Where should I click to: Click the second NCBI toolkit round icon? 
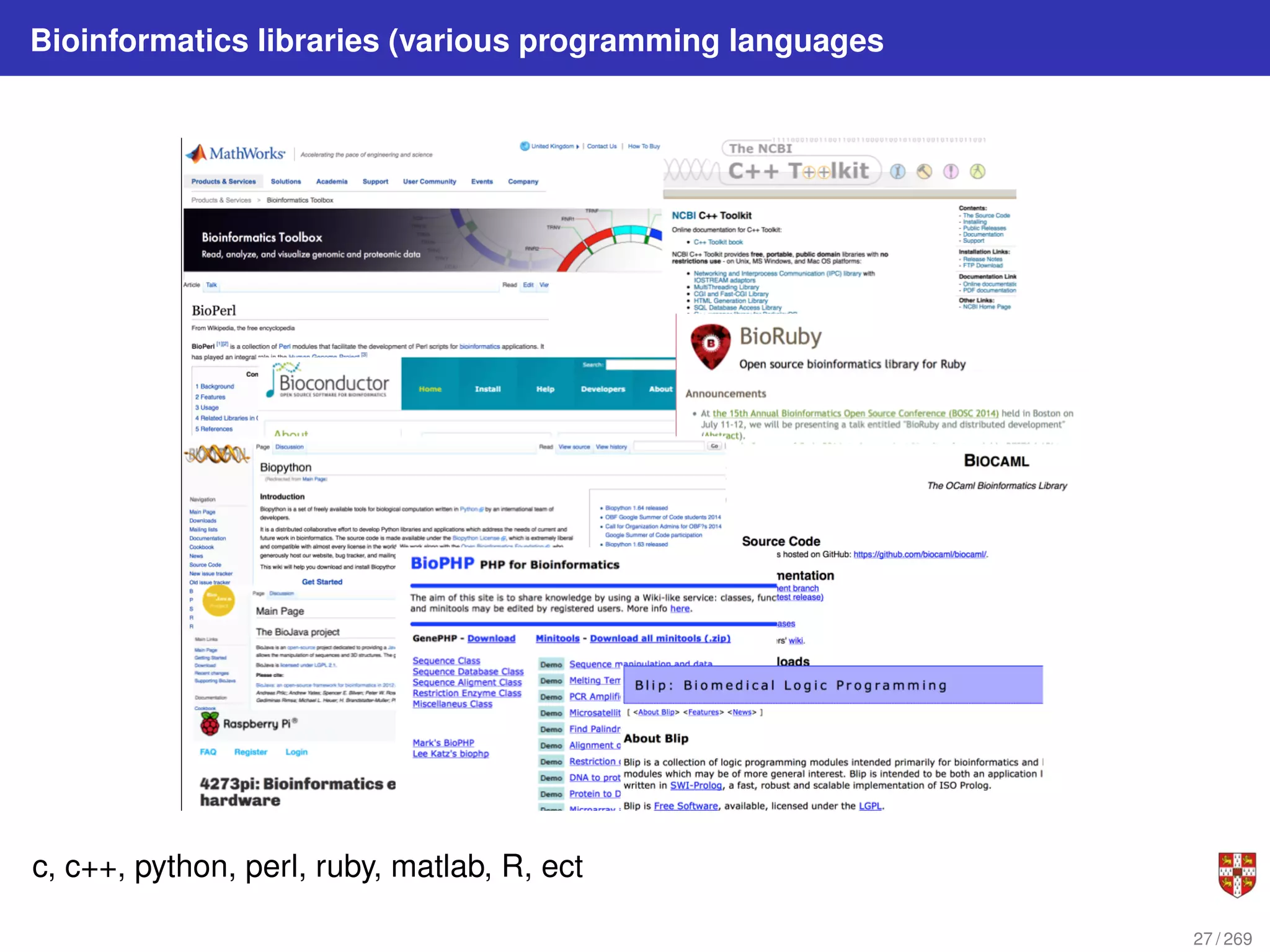coord(924,172)
